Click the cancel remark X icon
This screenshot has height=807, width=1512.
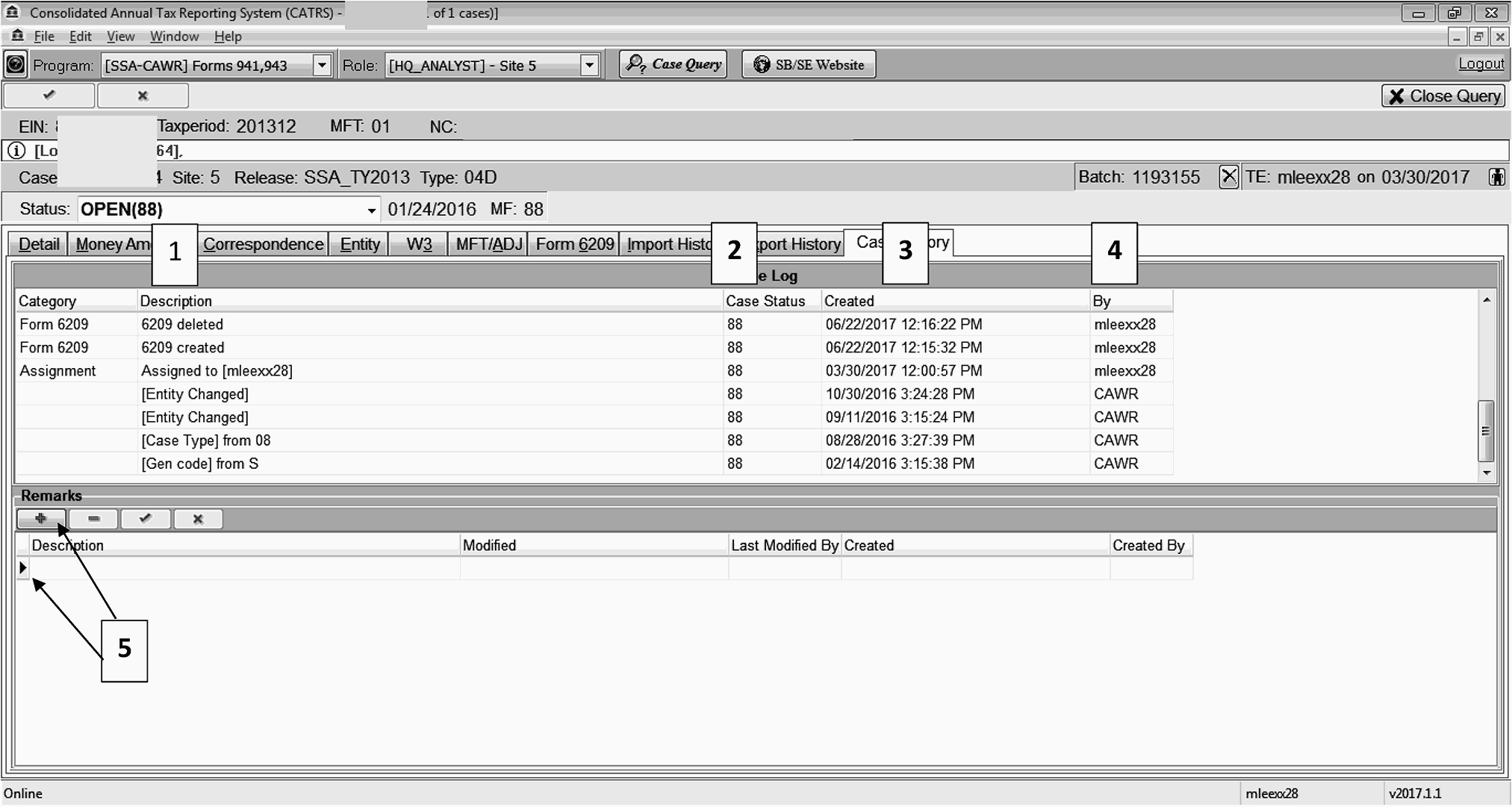coord(198,519)
